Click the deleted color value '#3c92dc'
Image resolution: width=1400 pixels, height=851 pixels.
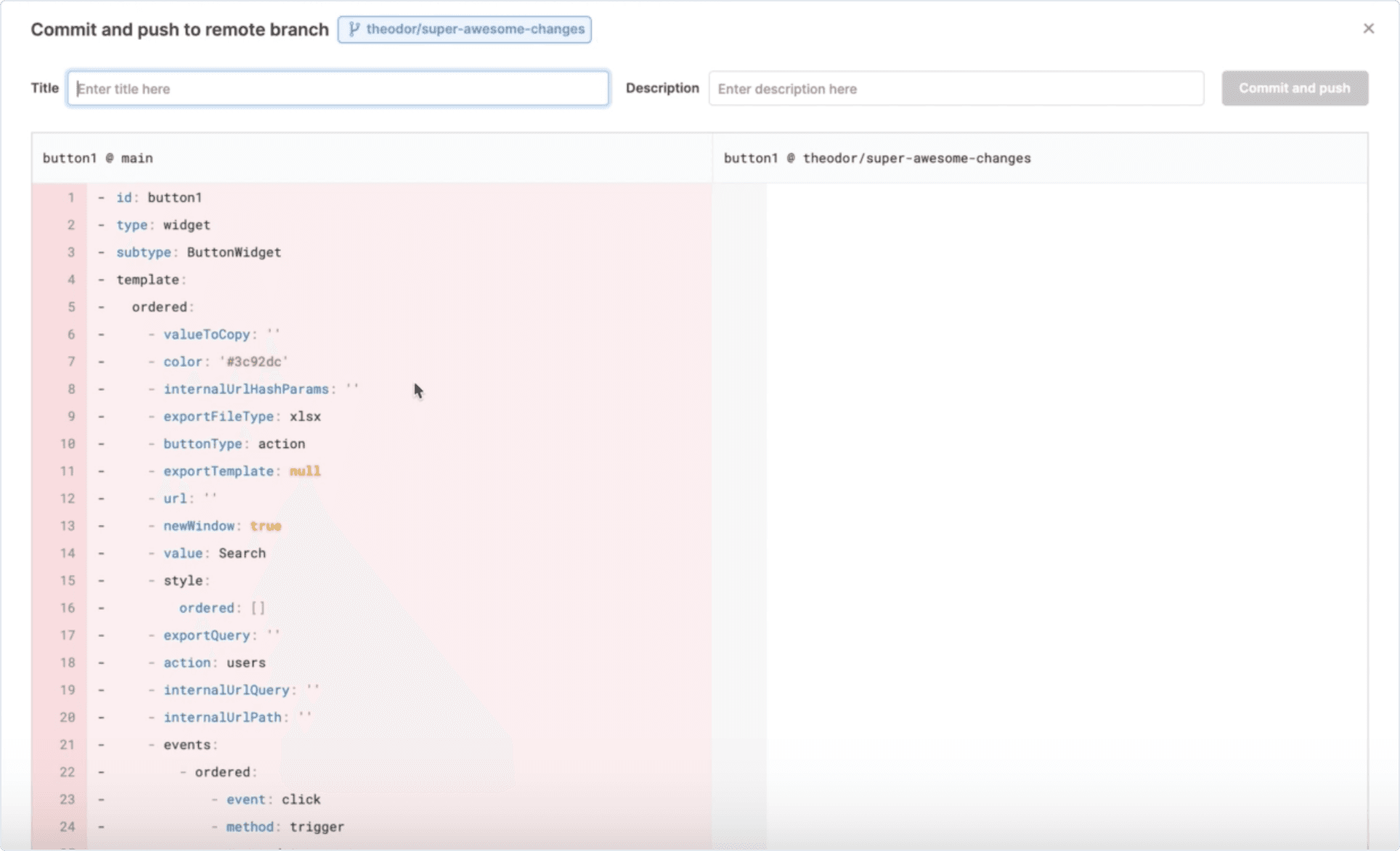pyautogui.click(x=253, y=361)
